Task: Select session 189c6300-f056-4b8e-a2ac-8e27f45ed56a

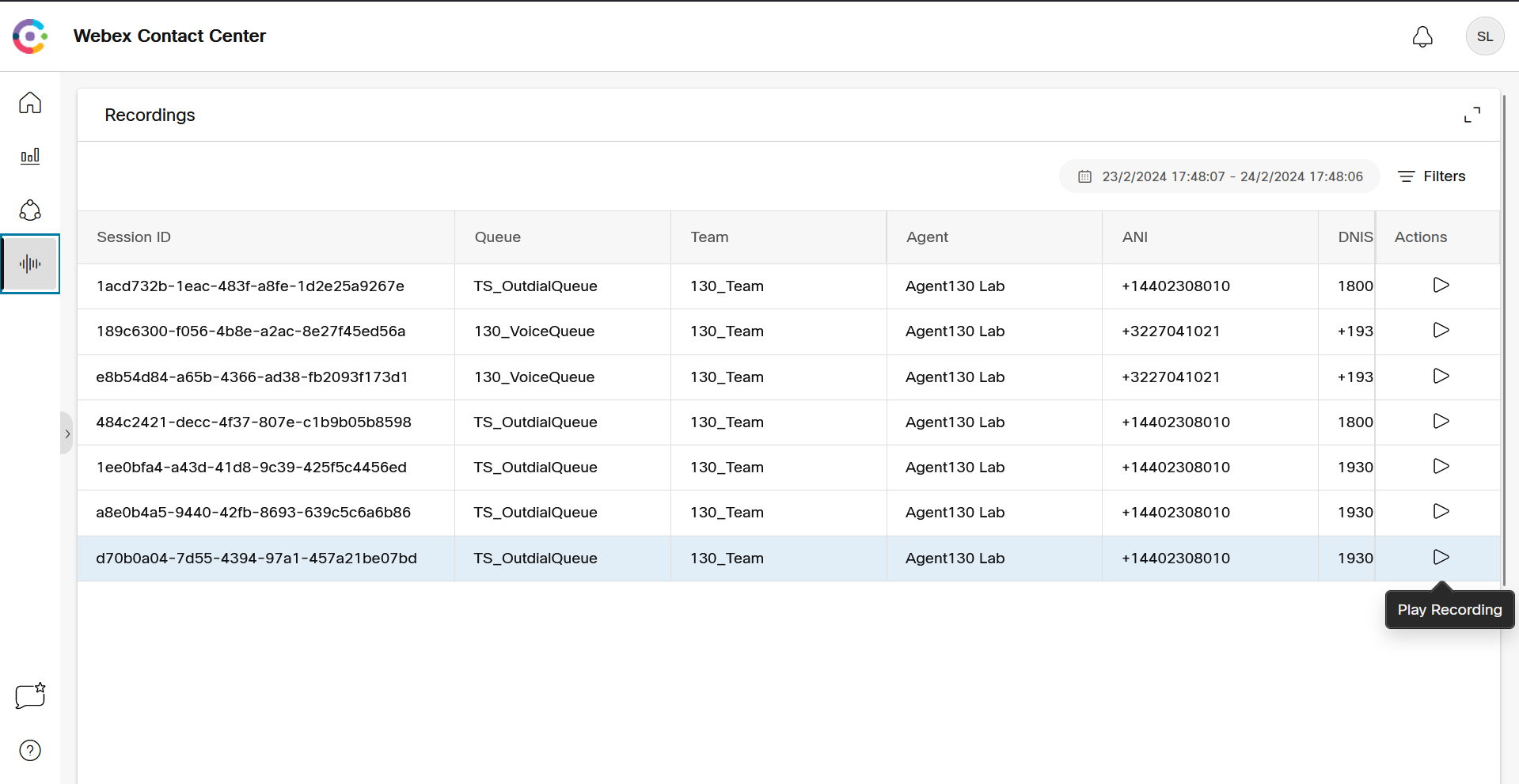Action: pos(251,331)
